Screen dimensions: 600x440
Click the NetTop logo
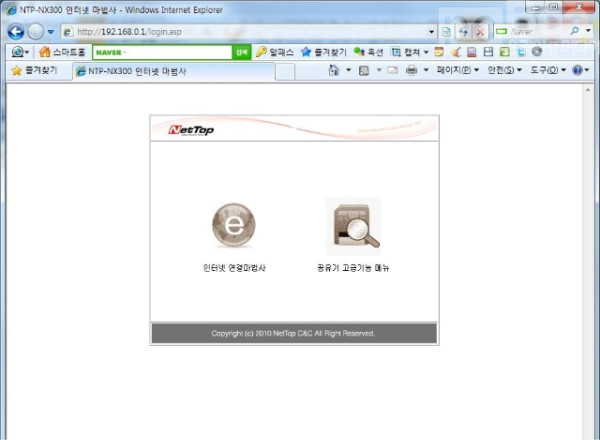point(191,130)
